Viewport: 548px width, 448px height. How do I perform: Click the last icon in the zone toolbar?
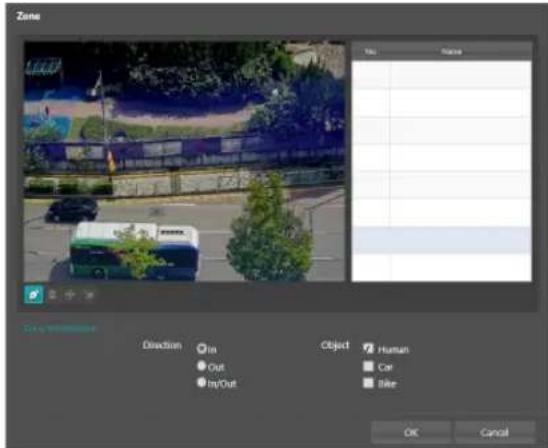click(x=89, y=295)
